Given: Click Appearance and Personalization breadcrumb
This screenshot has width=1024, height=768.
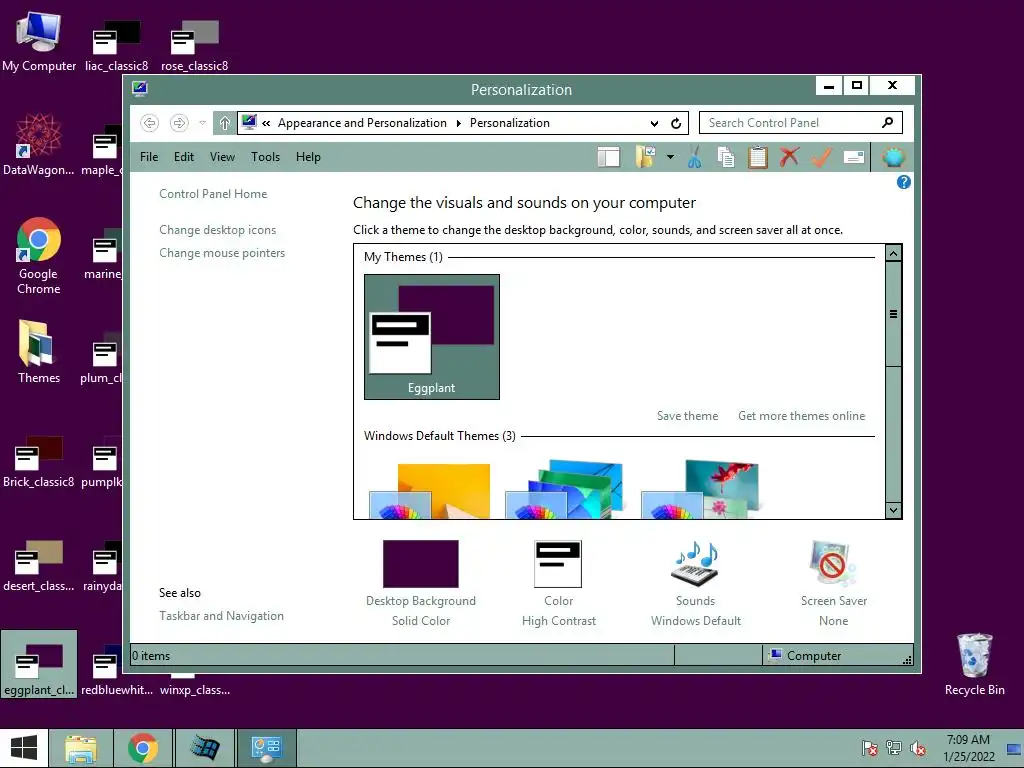Looking at the screenshot, I should pyautogui.click(x=362, y=123).
